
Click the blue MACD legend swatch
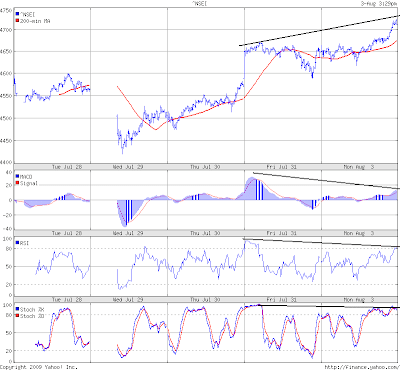[x=17, y=177]
